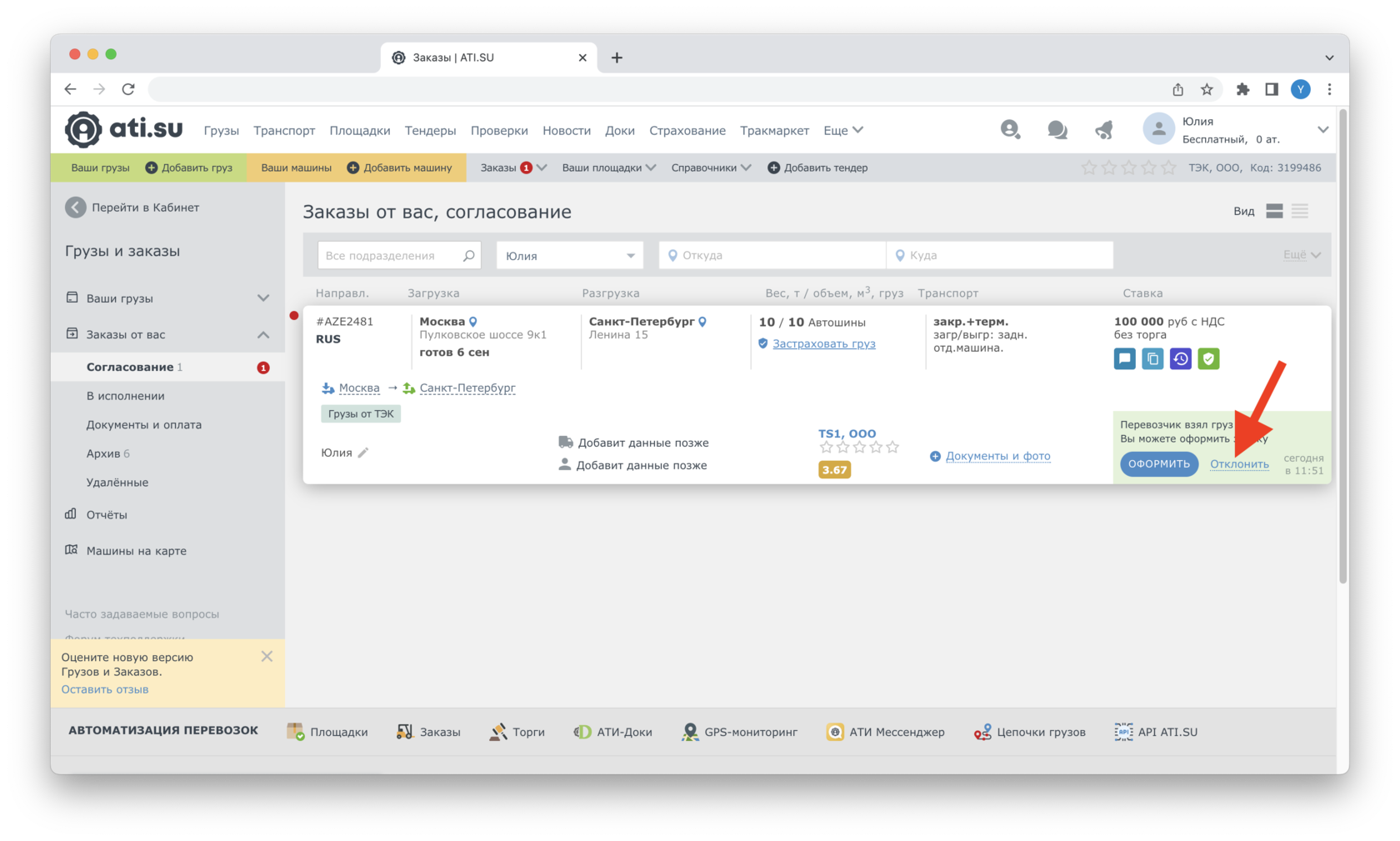Viewport: 1400px width, 841px height.
Task: Click the browser address bar
Action: click(x=658, y=89)
